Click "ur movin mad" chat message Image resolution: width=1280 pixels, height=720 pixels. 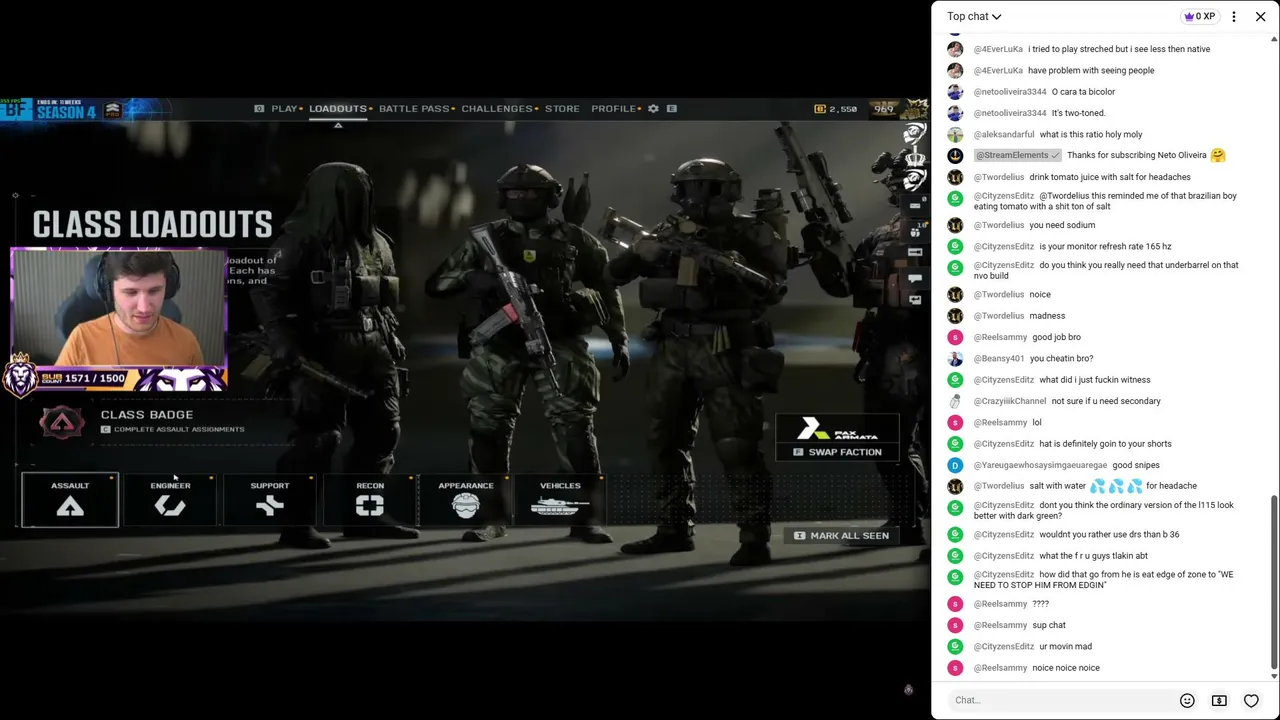[x=1065, y=646]
